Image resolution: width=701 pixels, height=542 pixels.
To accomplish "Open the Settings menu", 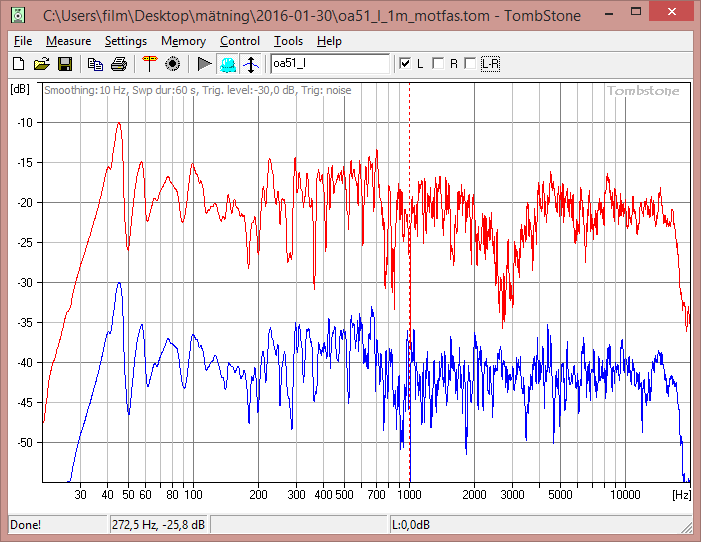I will coord(126,41).
